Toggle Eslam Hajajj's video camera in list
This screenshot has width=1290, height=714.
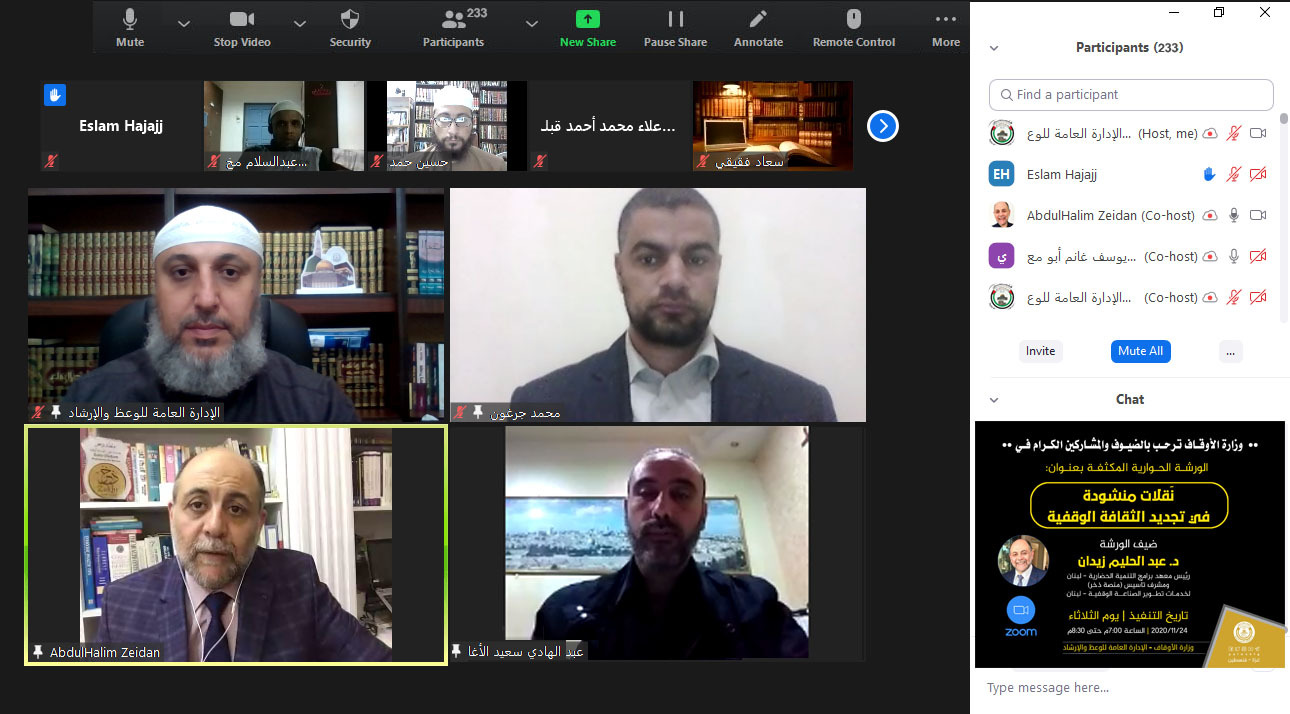(1258, 174)
